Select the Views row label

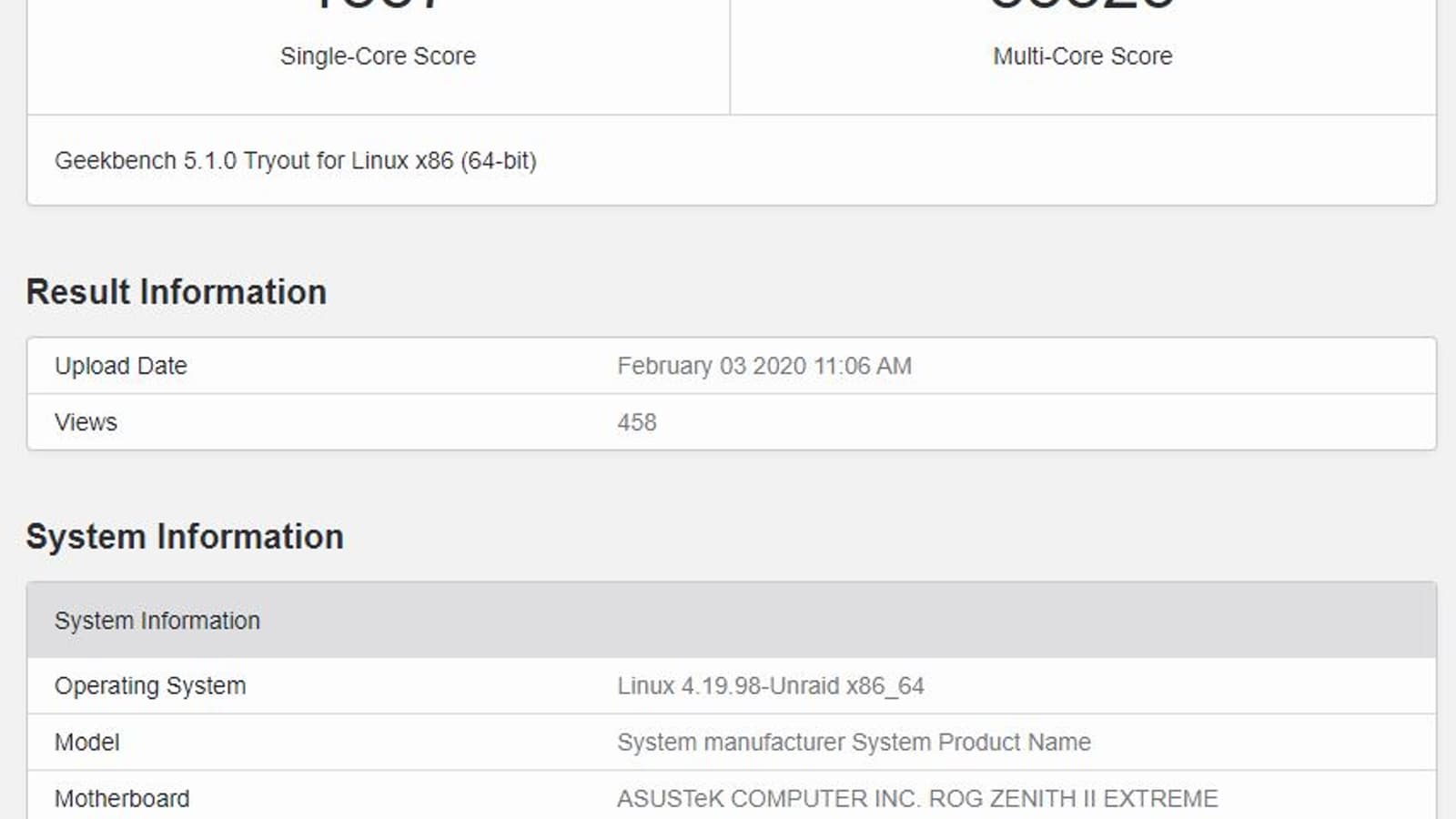coord(86,422)
